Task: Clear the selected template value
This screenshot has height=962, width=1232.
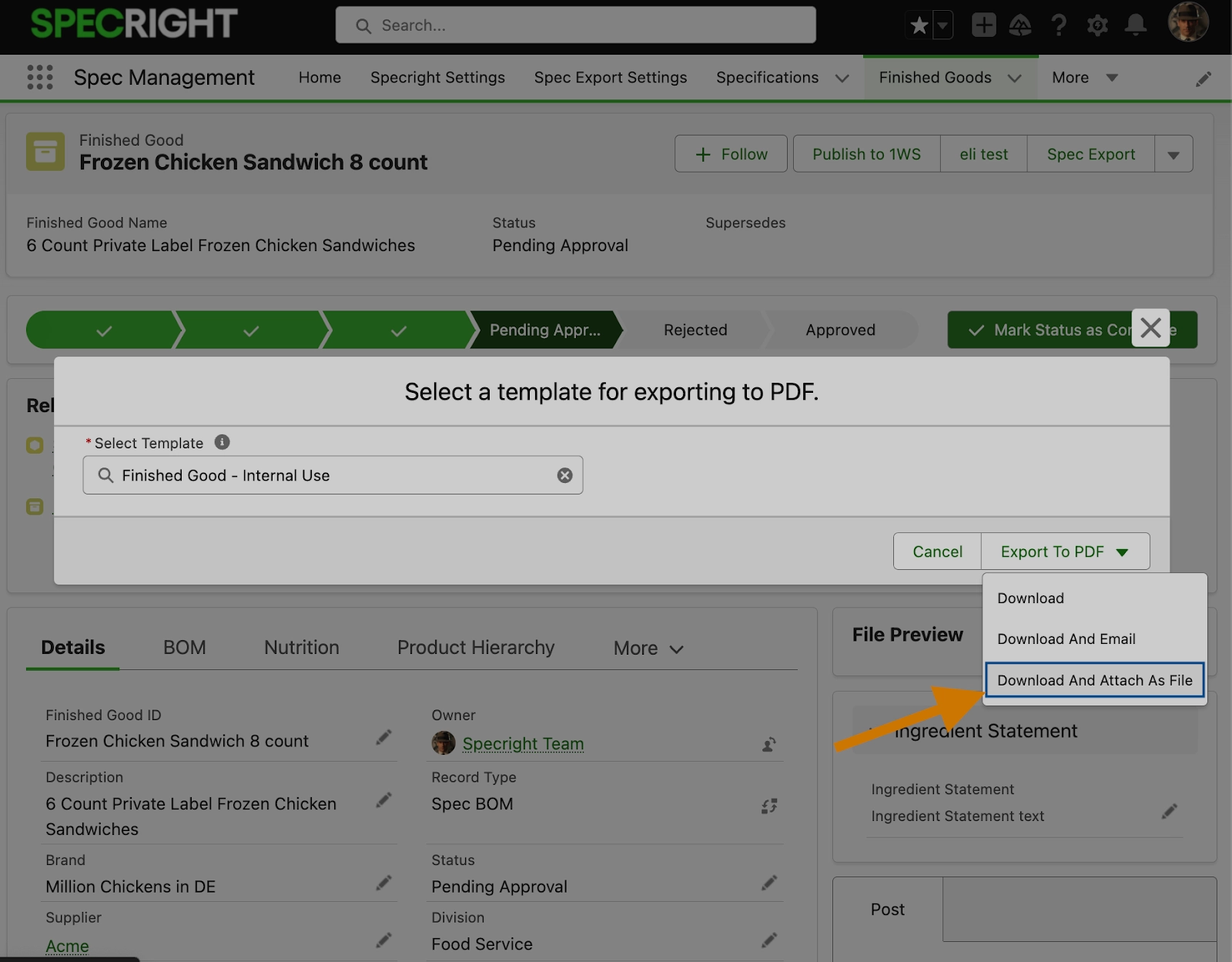Action: click(565, 475)
